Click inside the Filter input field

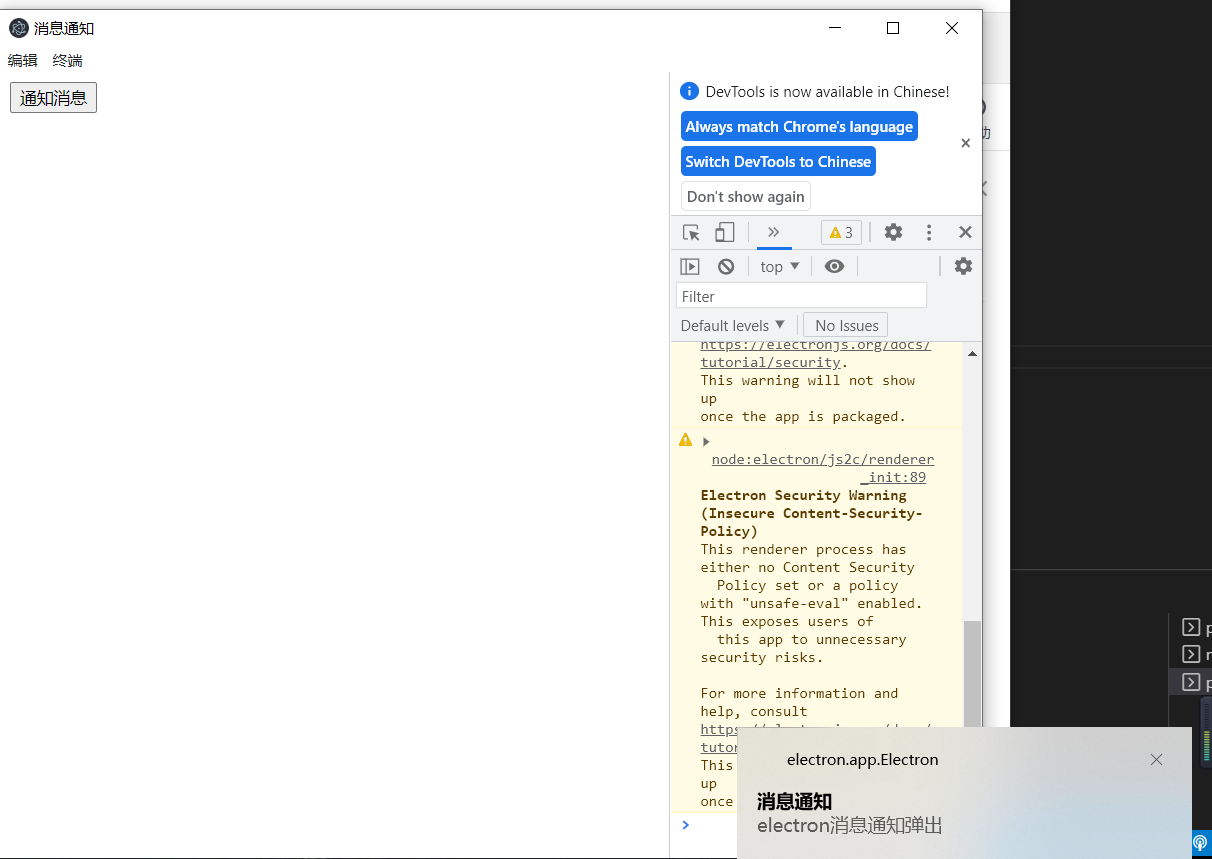(x=800, y=295)
